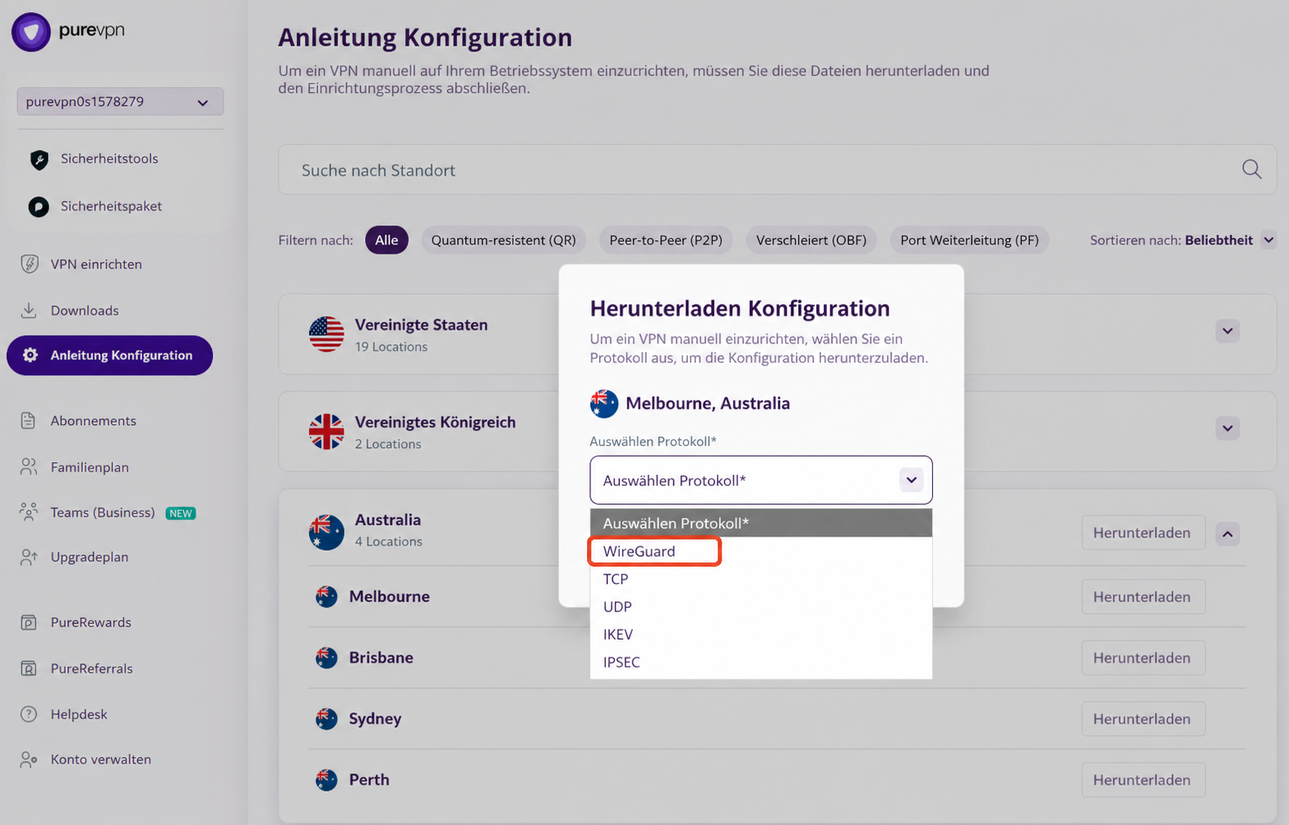Collapse the Australia locations list
The image size is (1289, 825).
point(1228,534)
